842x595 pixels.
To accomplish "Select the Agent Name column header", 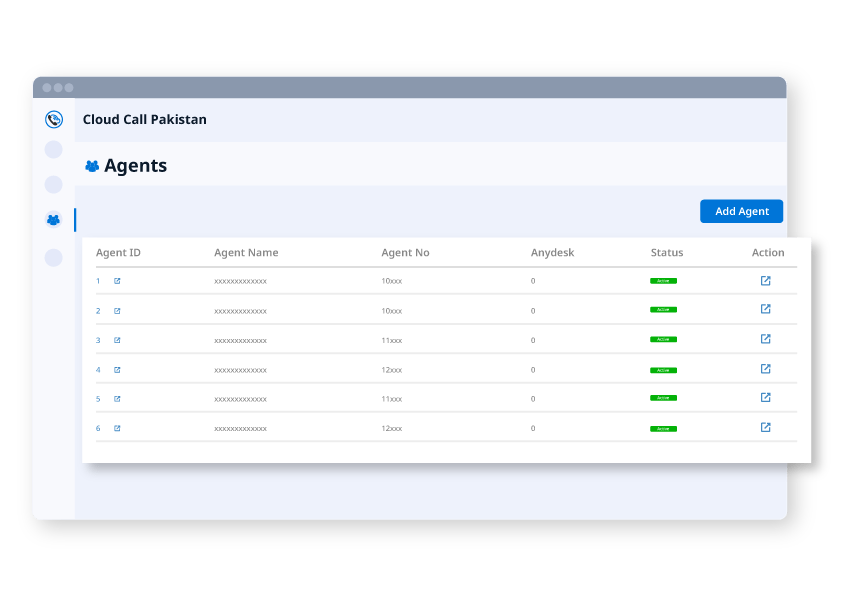I will point(246,253).
